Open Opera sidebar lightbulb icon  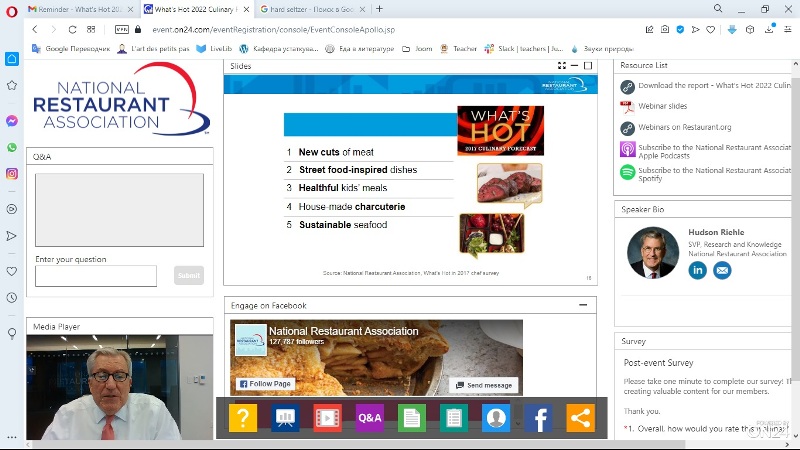tap(12, 333)
